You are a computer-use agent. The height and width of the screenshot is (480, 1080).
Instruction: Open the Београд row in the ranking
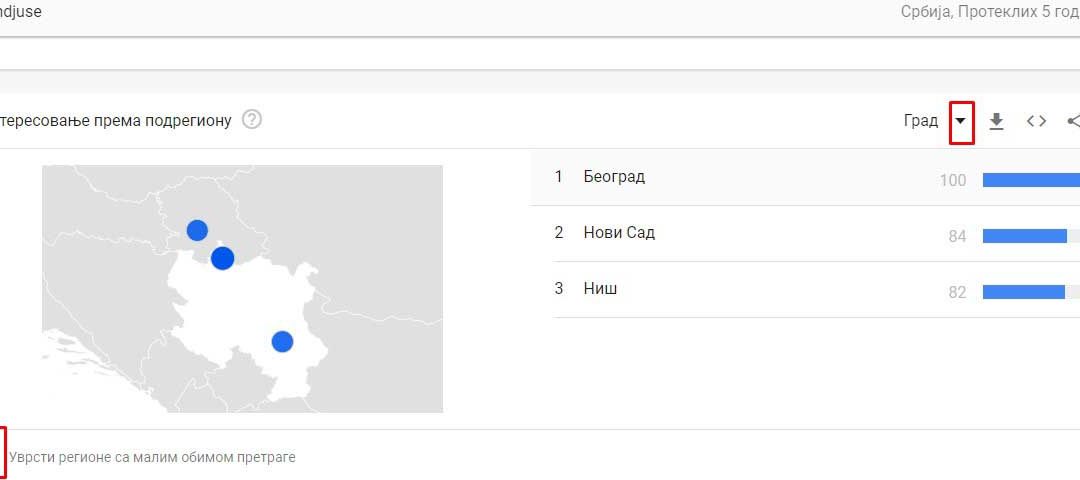click(614, 177)
